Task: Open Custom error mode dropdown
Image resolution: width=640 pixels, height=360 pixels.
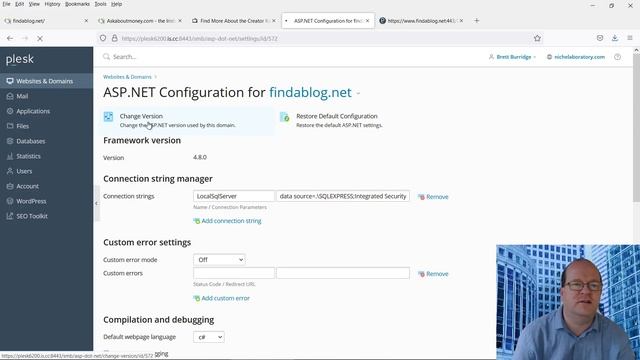Action: 219,260
